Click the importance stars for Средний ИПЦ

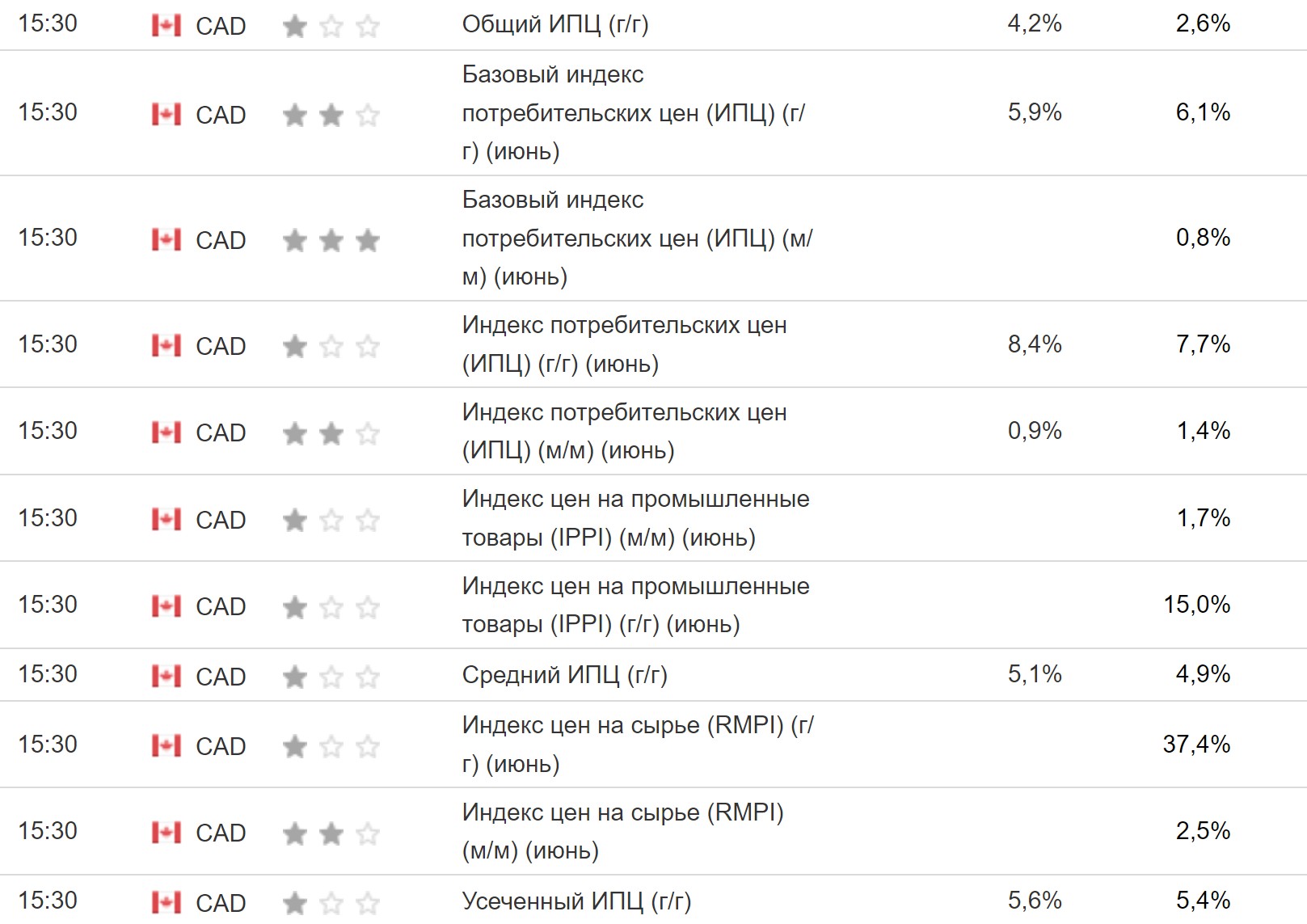(x=331, y=677)
